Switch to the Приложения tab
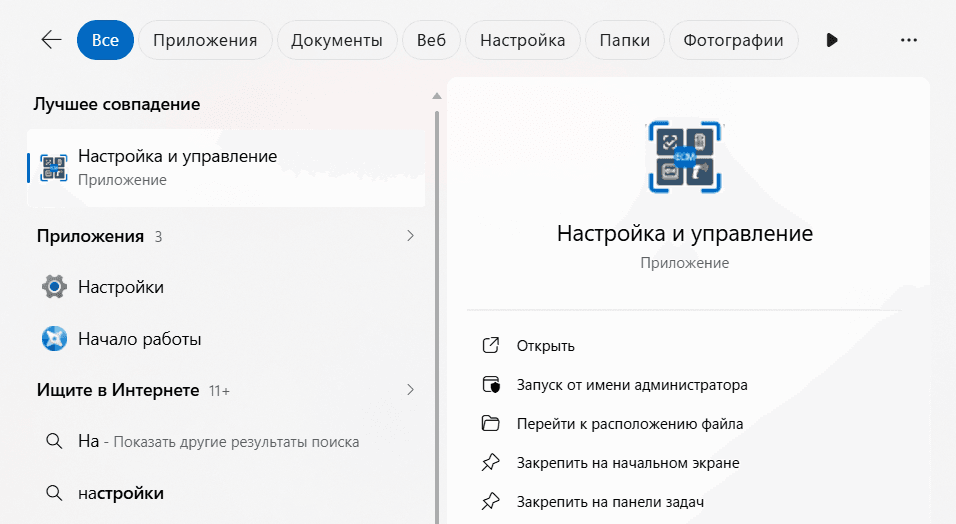Image resolution: width=956 pixels, height=524 pixels. pos(205,40)
